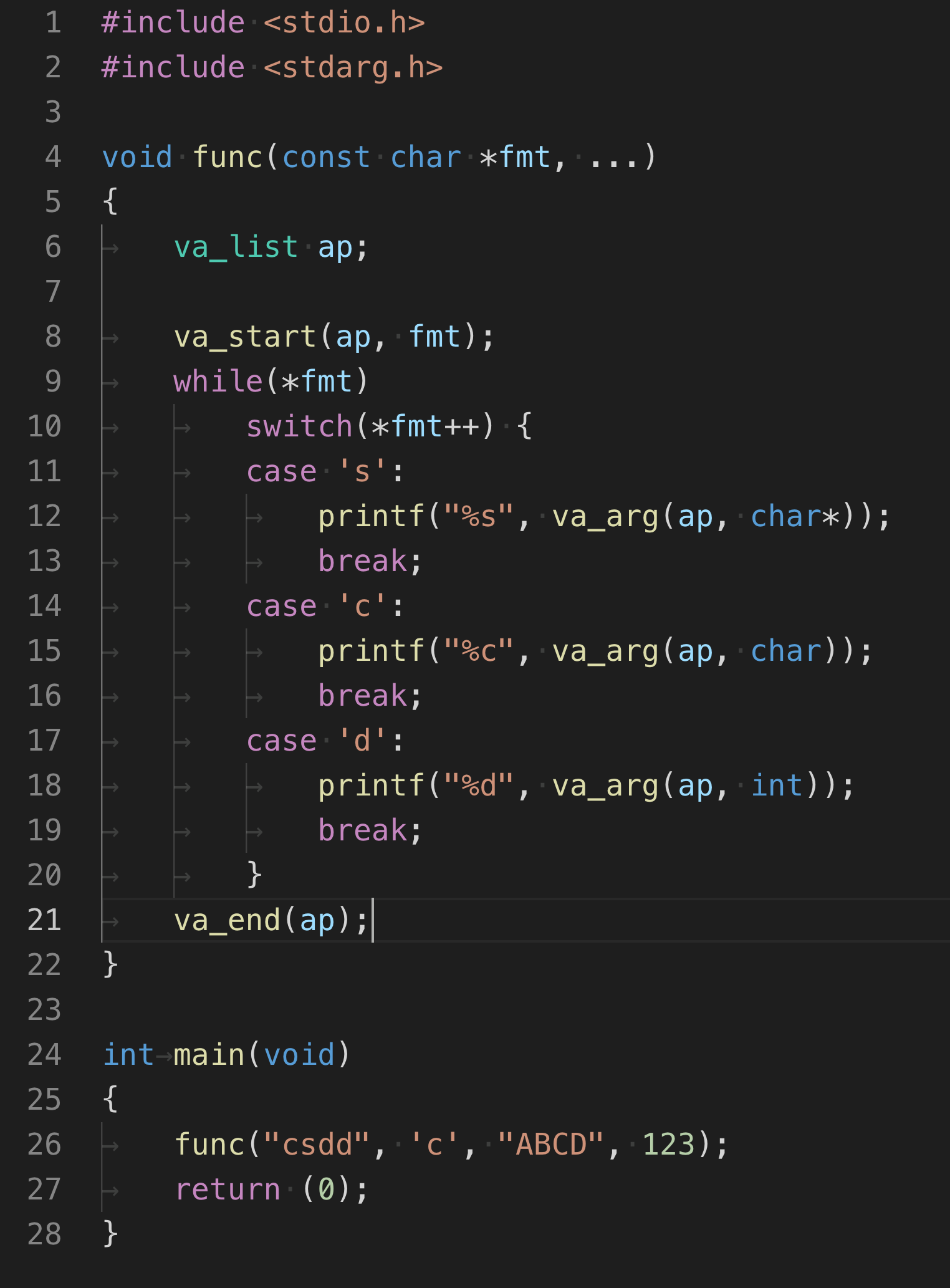Click the opening brace on line 5
The image size is (950, 1288).
click(110, 202)
